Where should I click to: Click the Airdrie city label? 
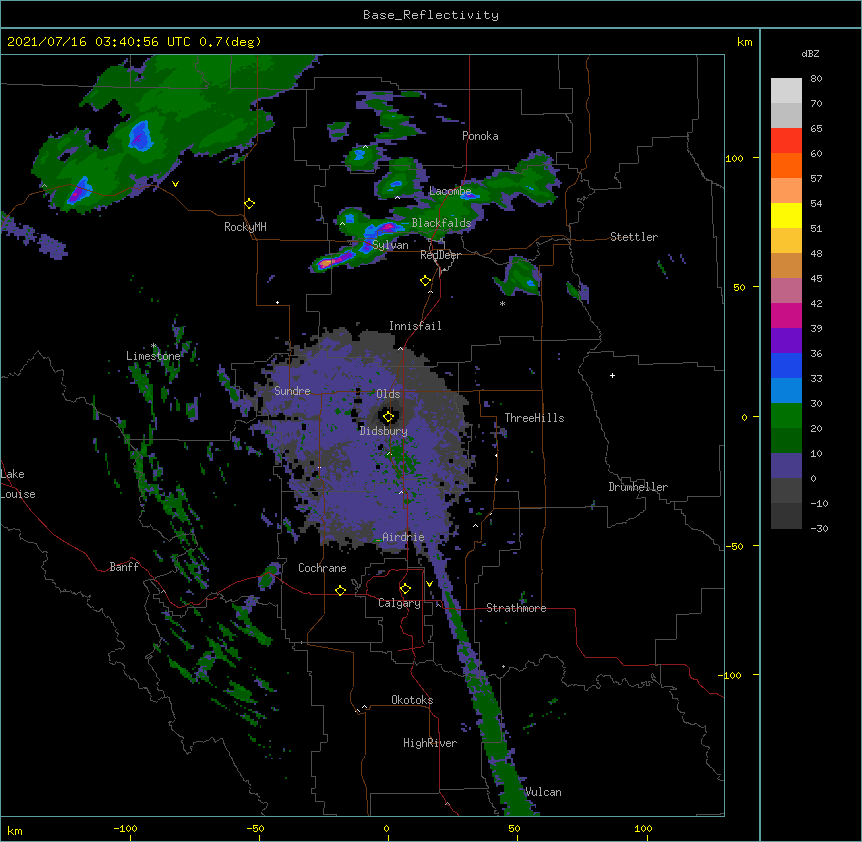(403, 537)
